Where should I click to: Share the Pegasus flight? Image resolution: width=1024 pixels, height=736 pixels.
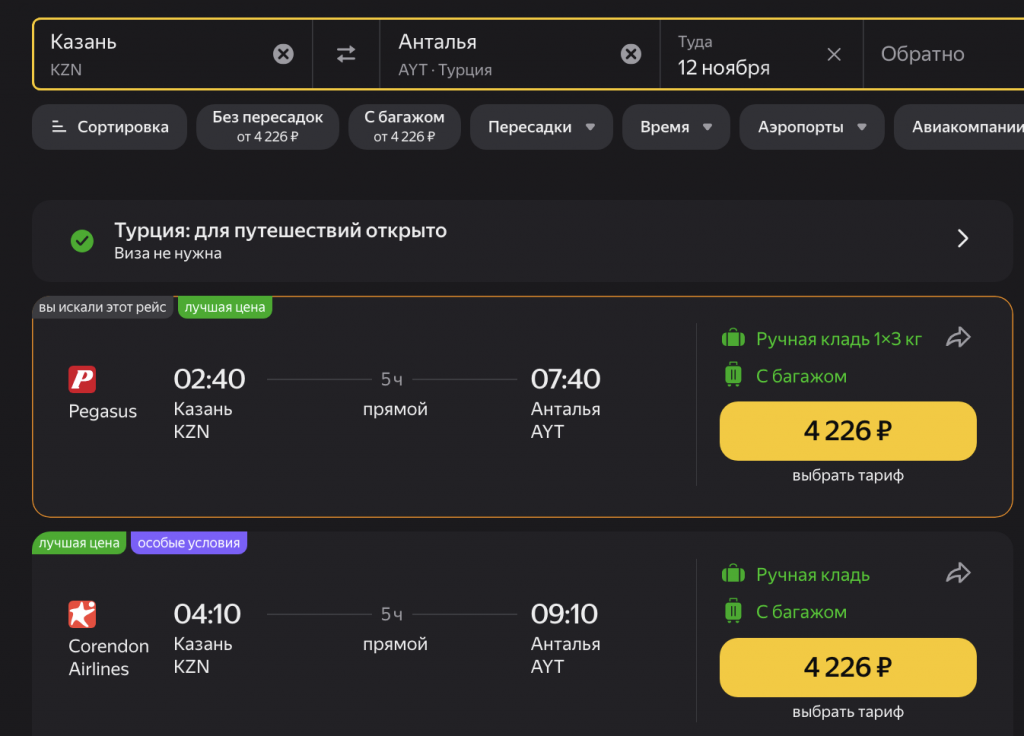[958, 338]
